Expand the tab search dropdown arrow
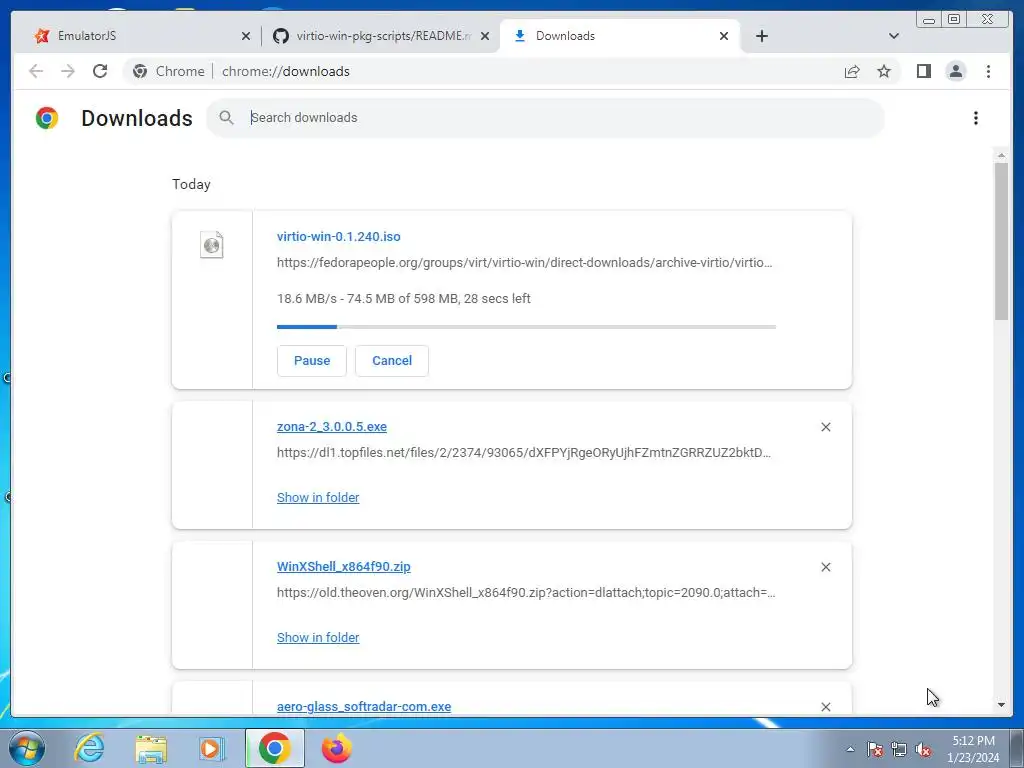The height and width of the screenshot is (768, 1024). point(894,36)
